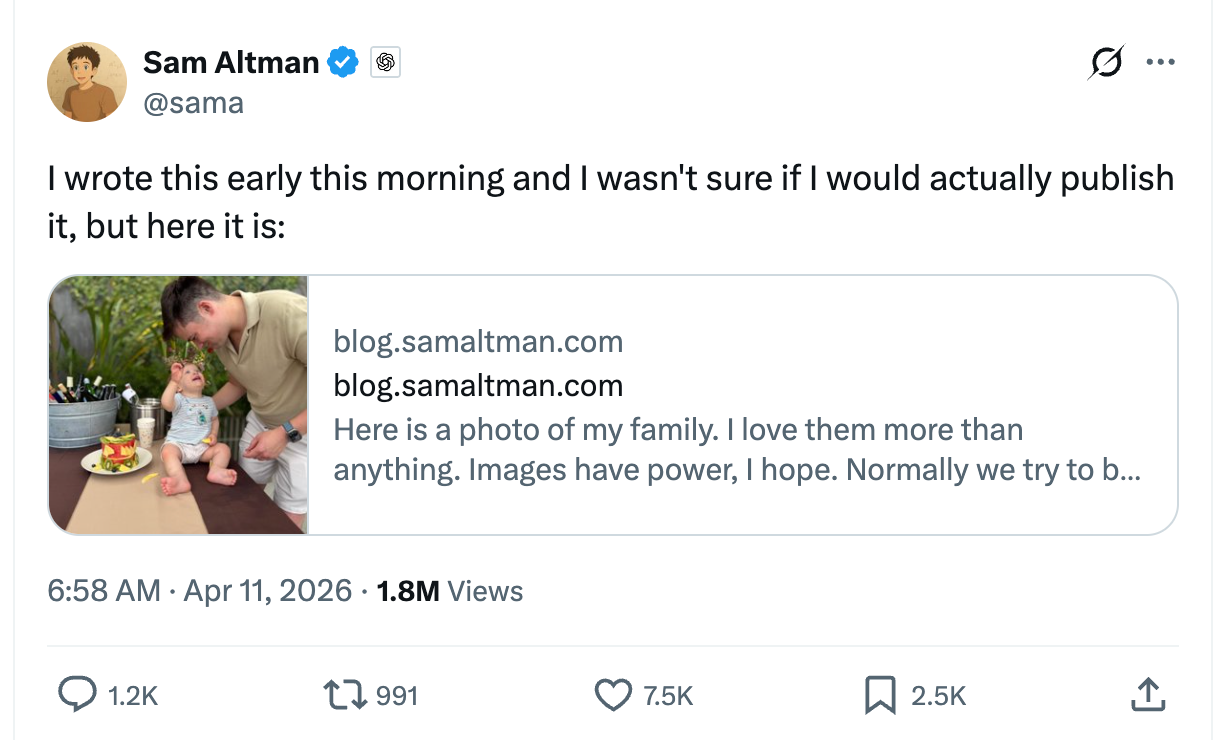
Task: Bookmark the post with bookmark icon
Action: coord(879,695)
